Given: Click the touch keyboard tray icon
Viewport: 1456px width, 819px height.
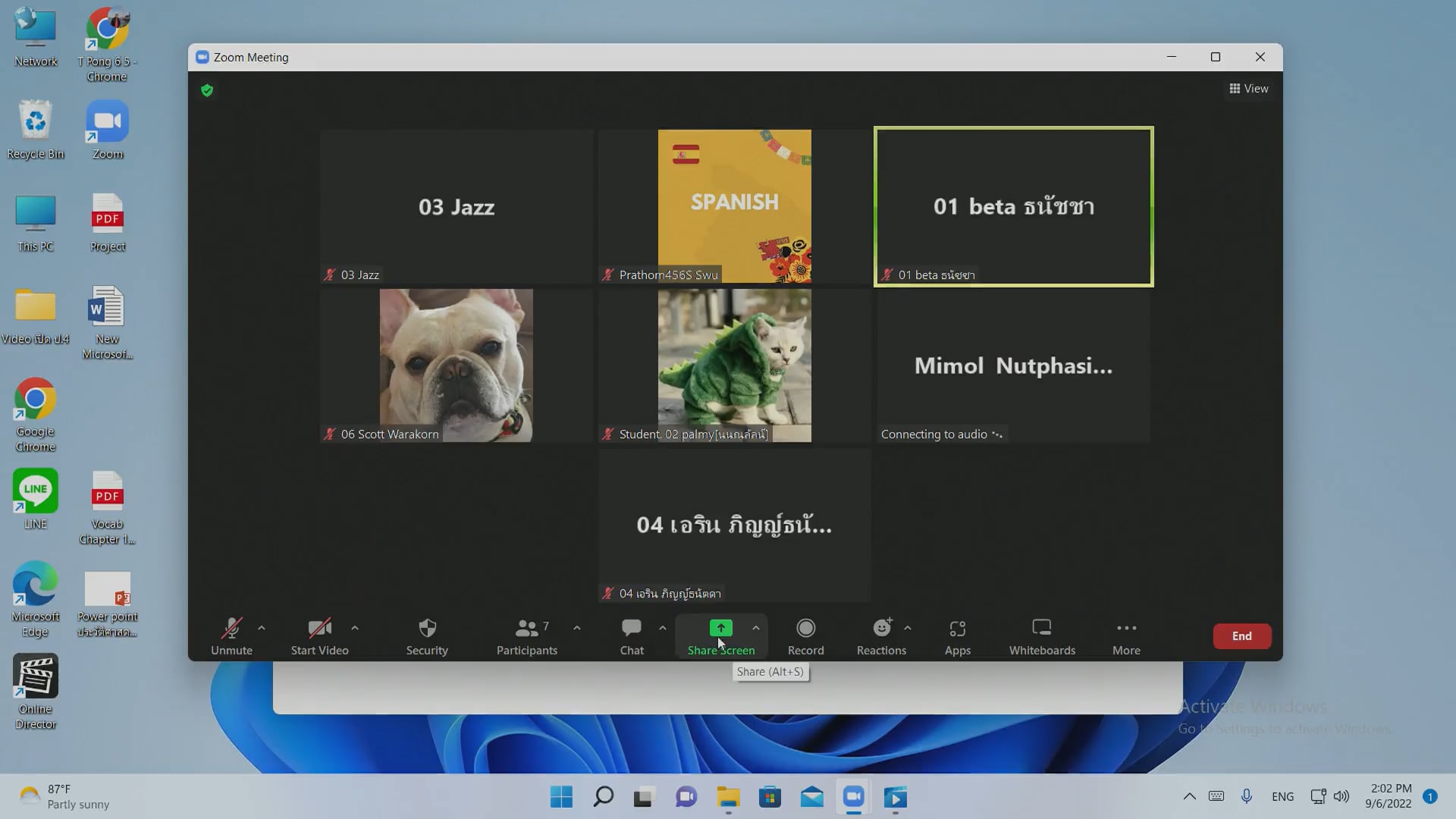Looking at the screenshot, I should 1216,796.
